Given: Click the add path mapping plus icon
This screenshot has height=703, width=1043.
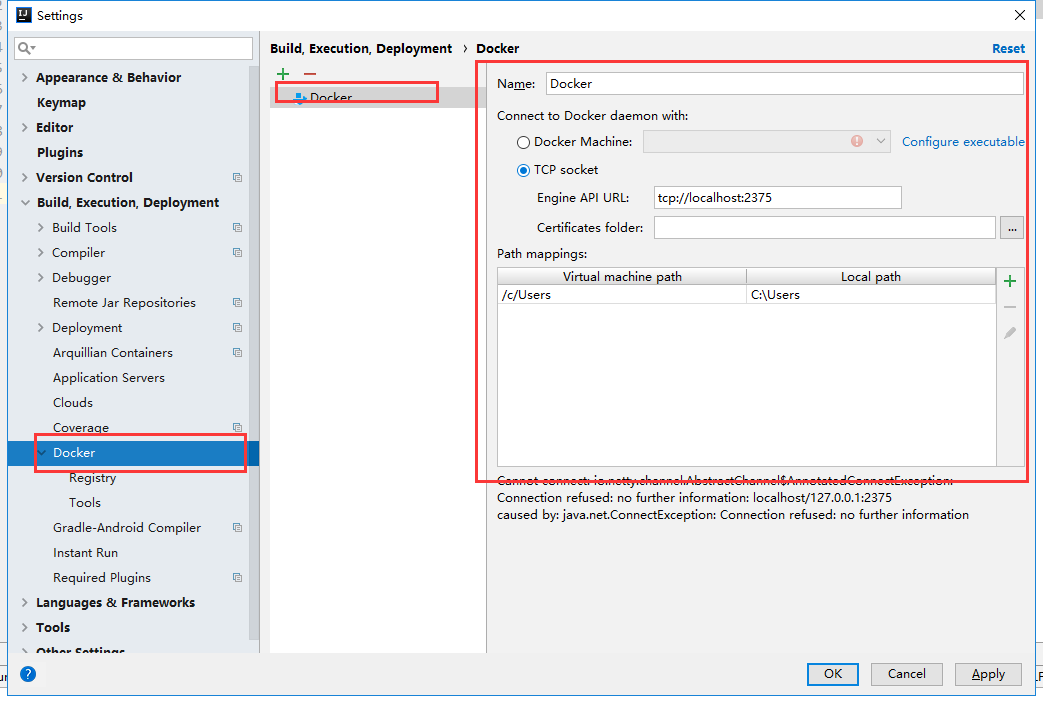Looking at the screenshot, I should pos(1010,281).
